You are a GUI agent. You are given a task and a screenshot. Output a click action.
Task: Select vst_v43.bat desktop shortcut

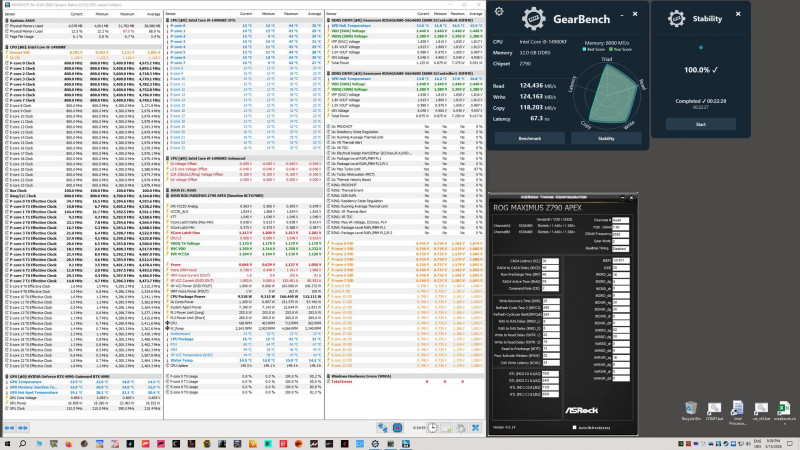click(761, 411)
